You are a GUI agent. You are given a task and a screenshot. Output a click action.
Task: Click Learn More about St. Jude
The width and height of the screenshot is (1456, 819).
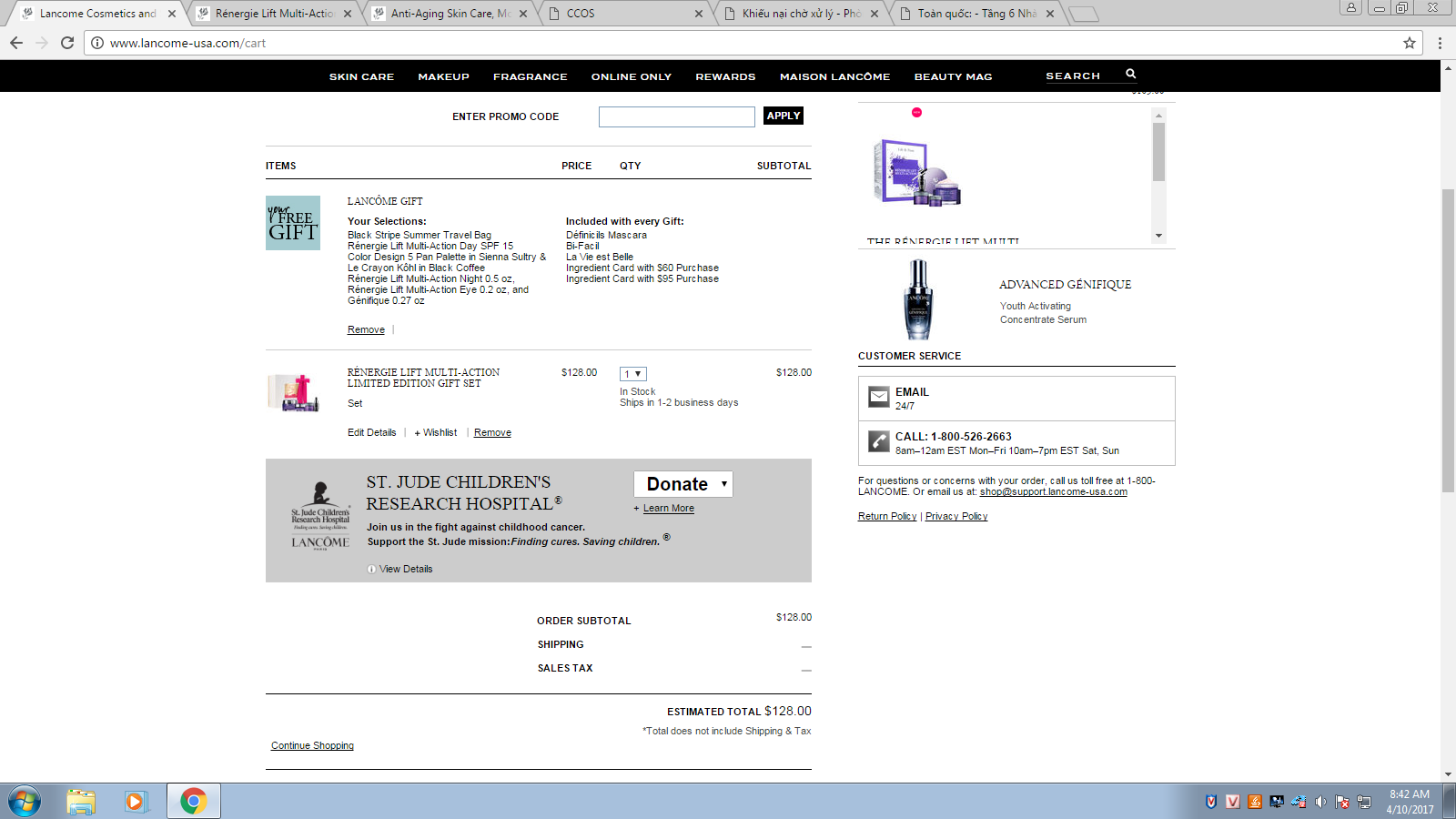[668, 509]
